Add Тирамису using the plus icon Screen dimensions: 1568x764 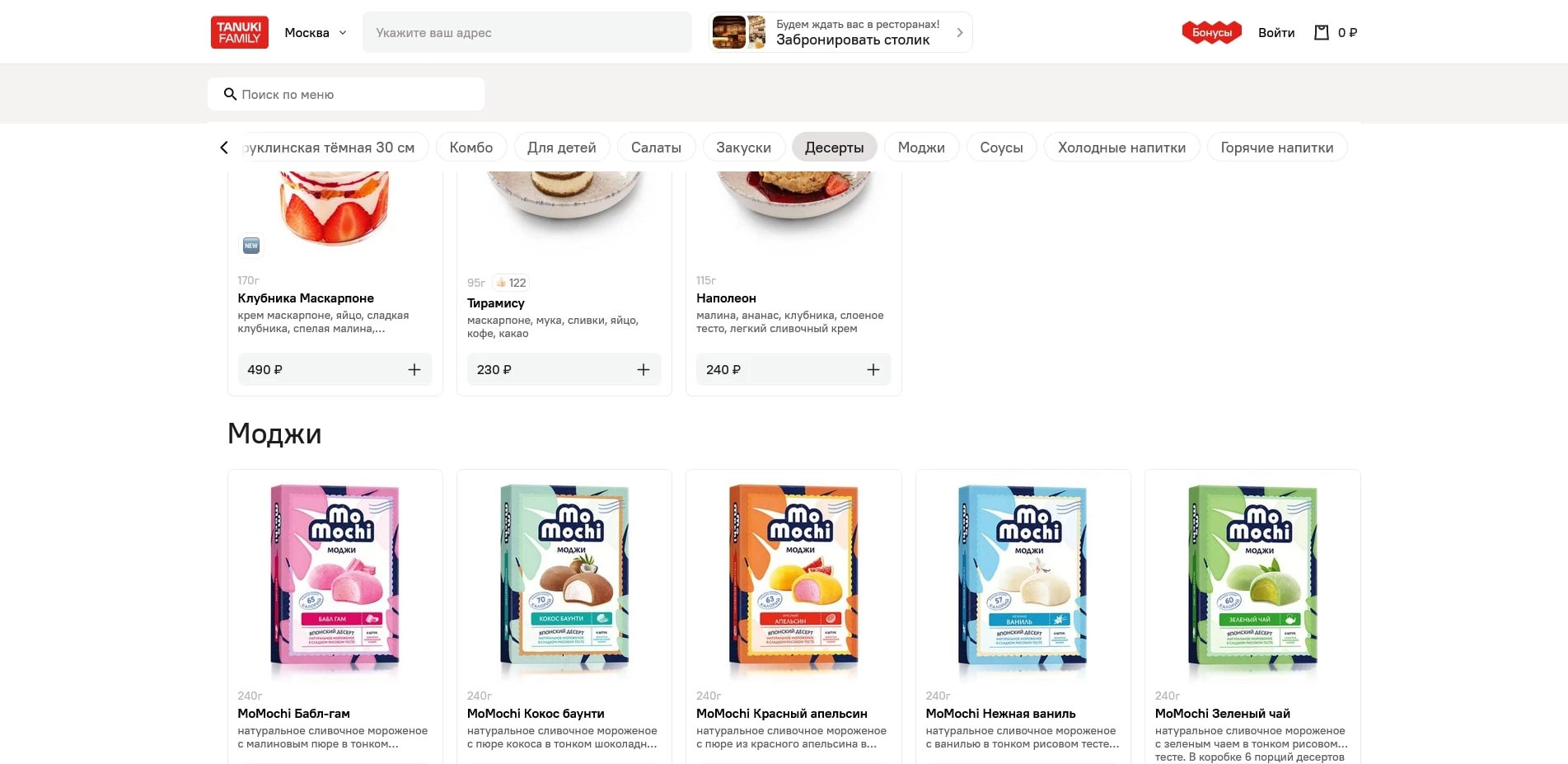[644, 370]
